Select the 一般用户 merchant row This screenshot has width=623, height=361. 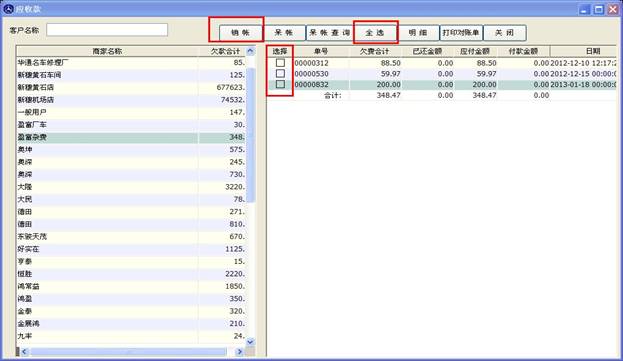pyautogui.click(x=131, y=112)
